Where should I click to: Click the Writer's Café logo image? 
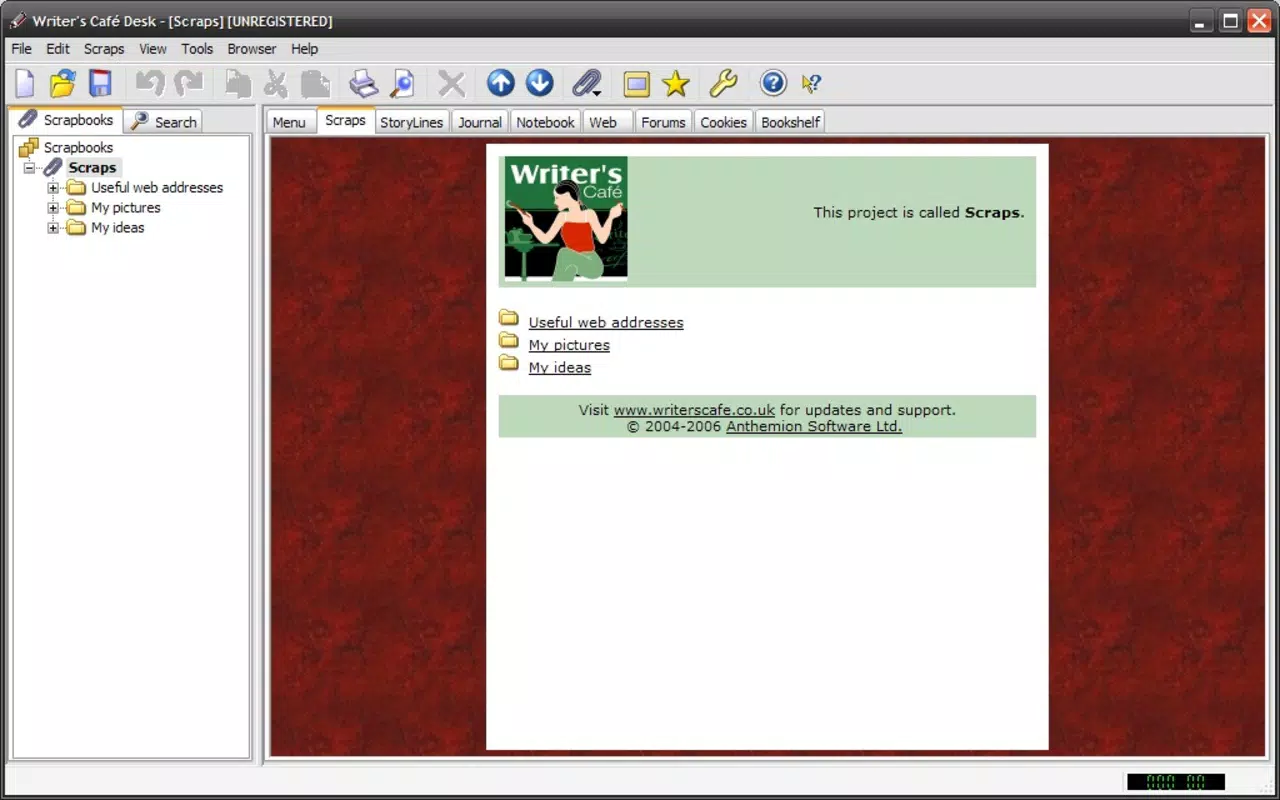pyautogui.click(x=566, y=218)
